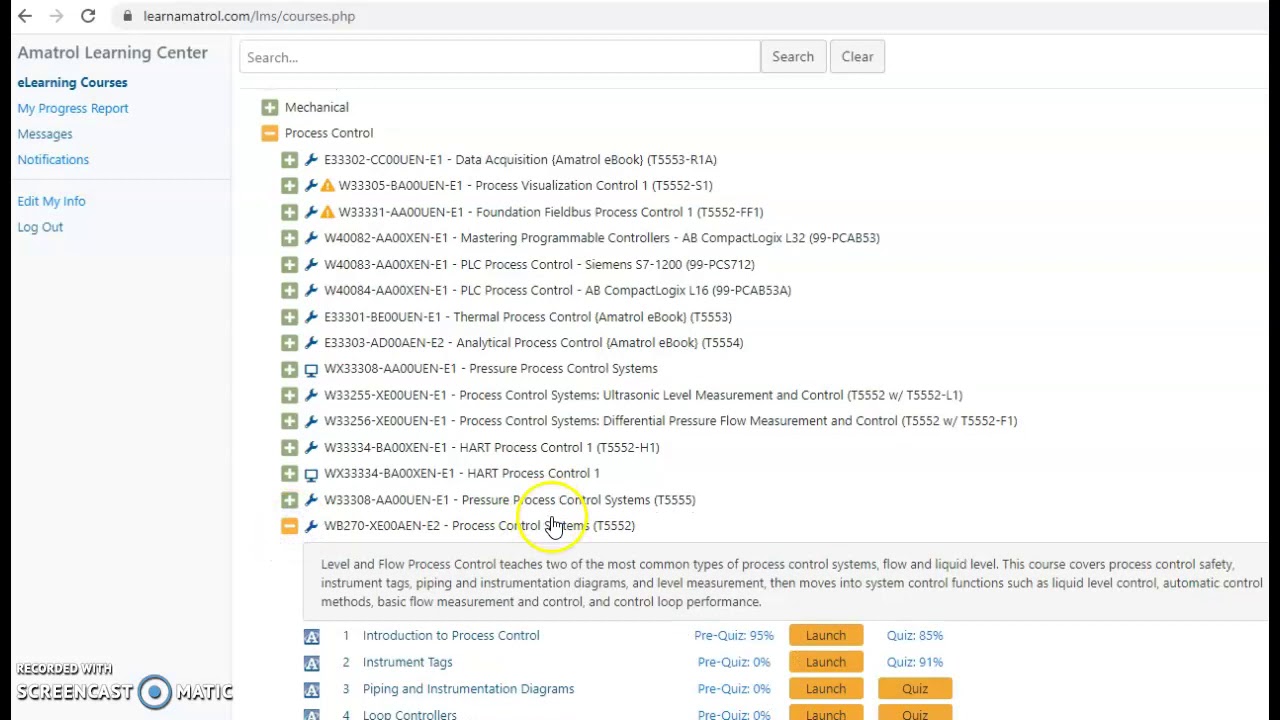Launch the Instrument Tags lesson
1280x720 pixels.
tap(826, 662)
